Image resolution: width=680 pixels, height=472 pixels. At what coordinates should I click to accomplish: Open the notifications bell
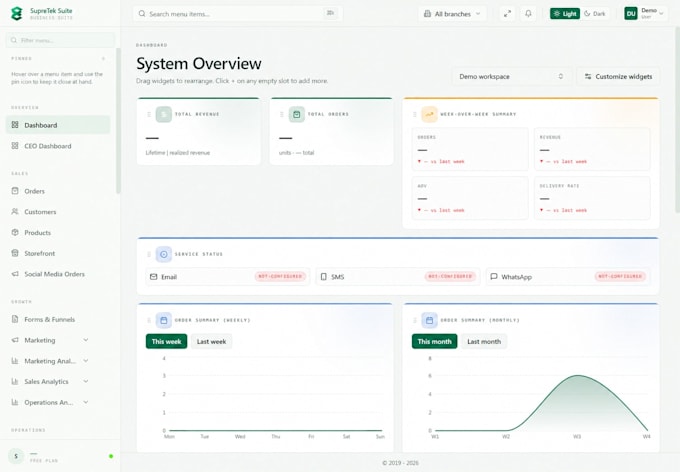tap(528, 14)
